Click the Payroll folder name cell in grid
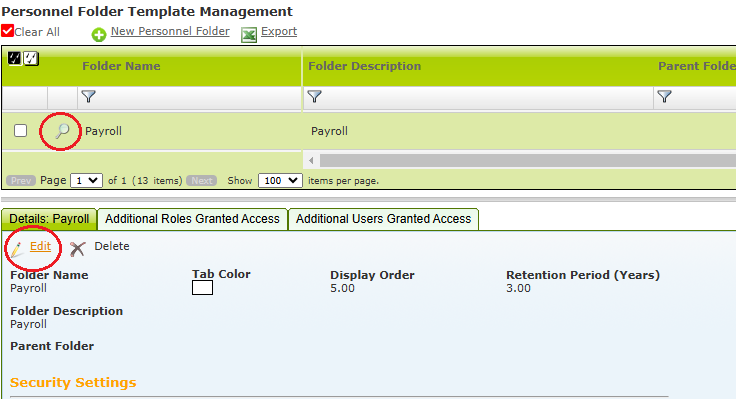Viewport: 736px width, 399px height. tap(103, 131)
